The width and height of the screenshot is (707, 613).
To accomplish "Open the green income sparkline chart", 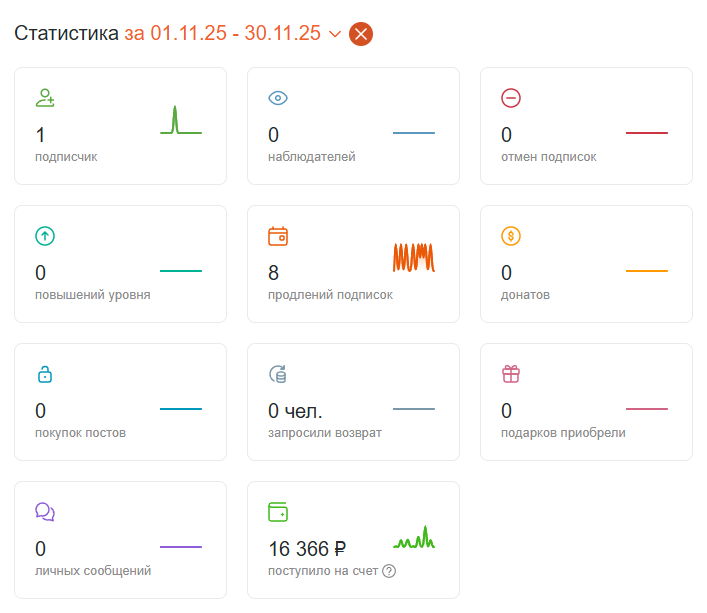I will [413, 537].
